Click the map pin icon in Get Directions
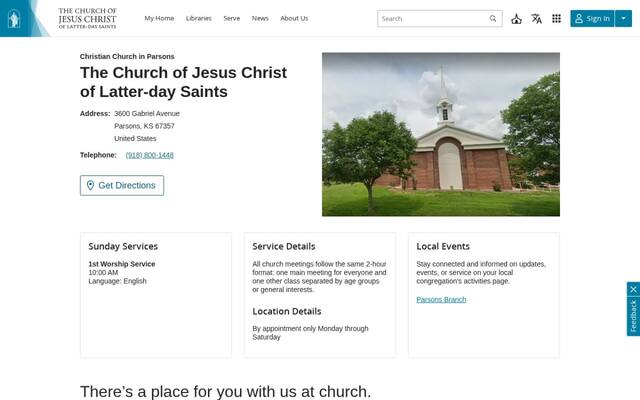 pyautogui.click(x=90, y=185)
